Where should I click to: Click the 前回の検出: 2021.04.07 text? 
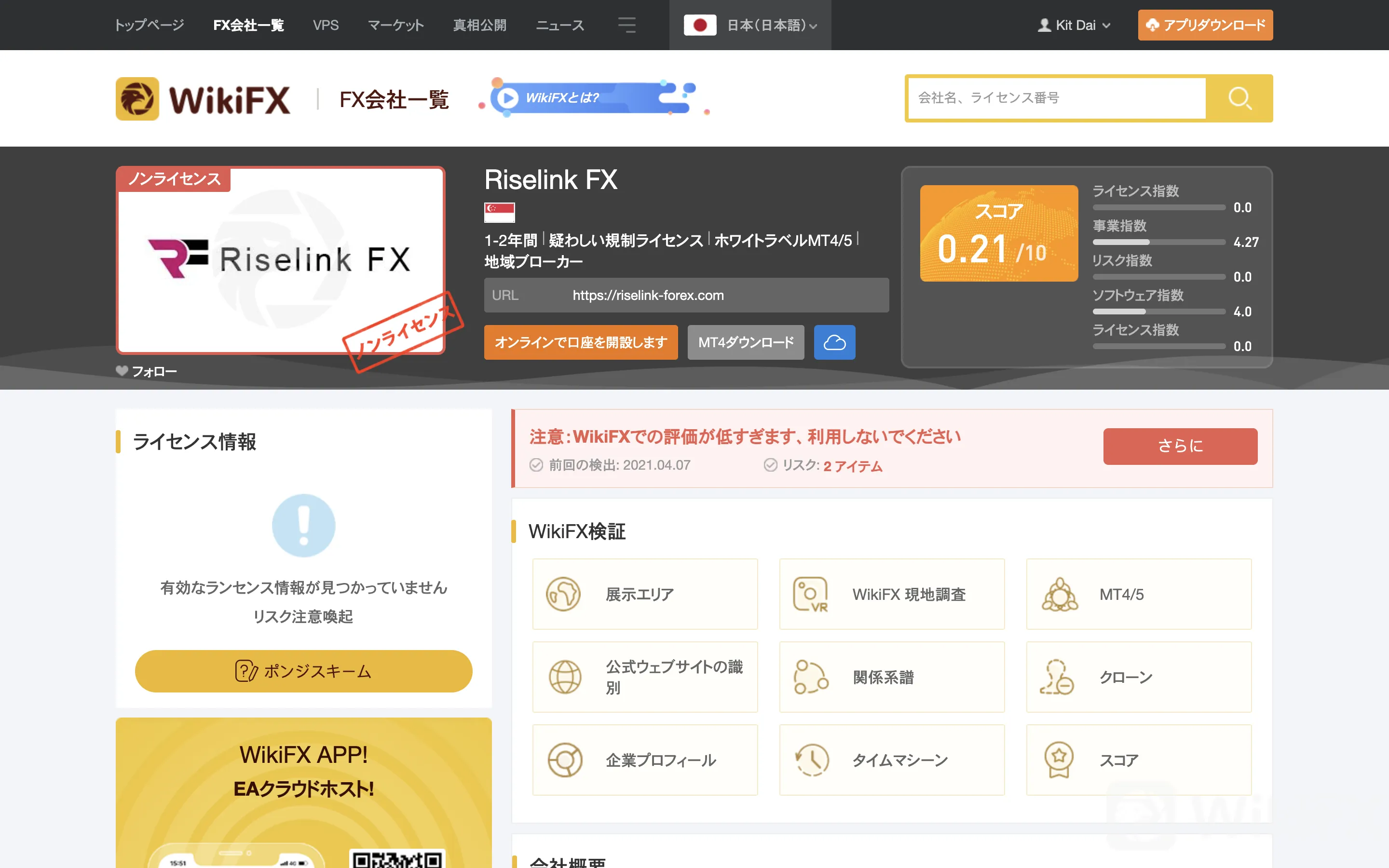click(620, 465)
